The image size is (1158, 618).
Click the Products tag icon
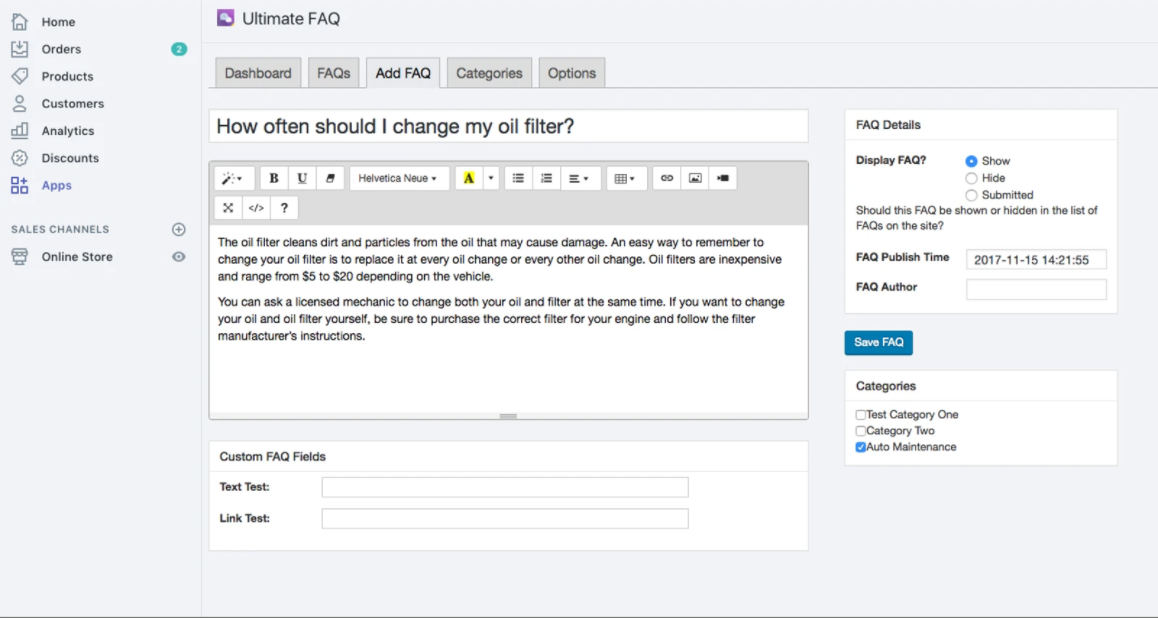(x=19, y=76)
